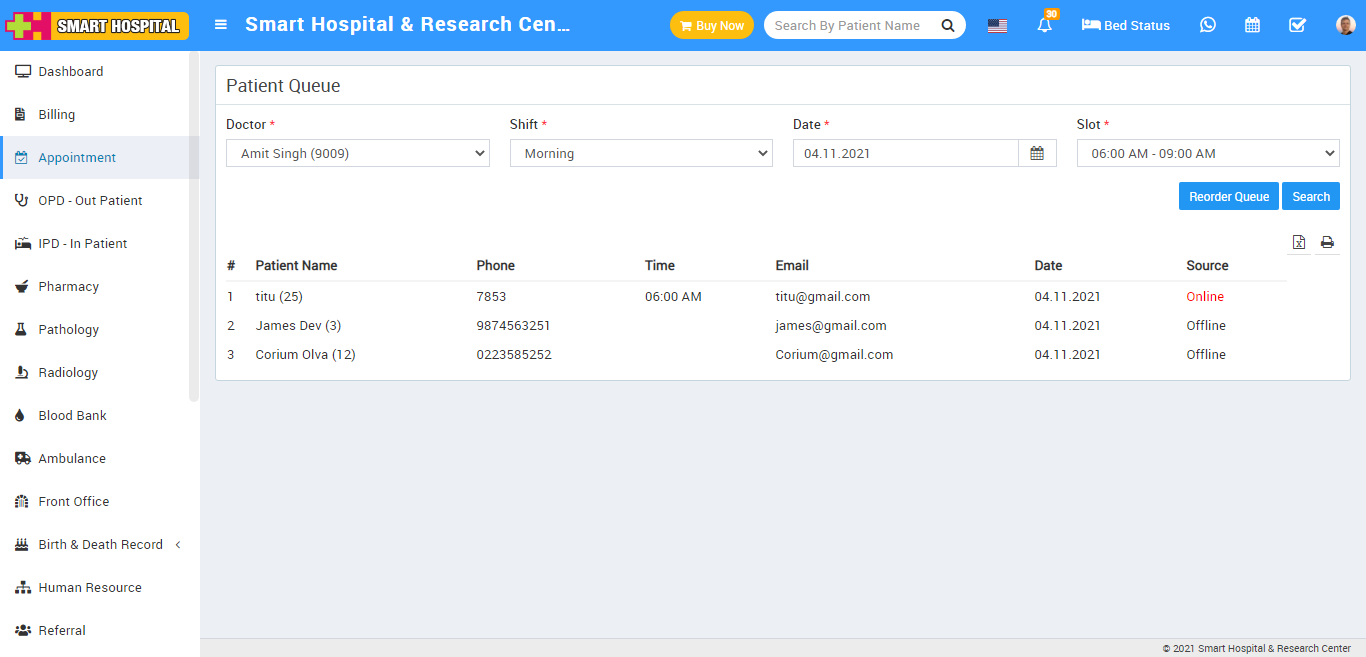Click the US flag language icon

pos(997,26)
